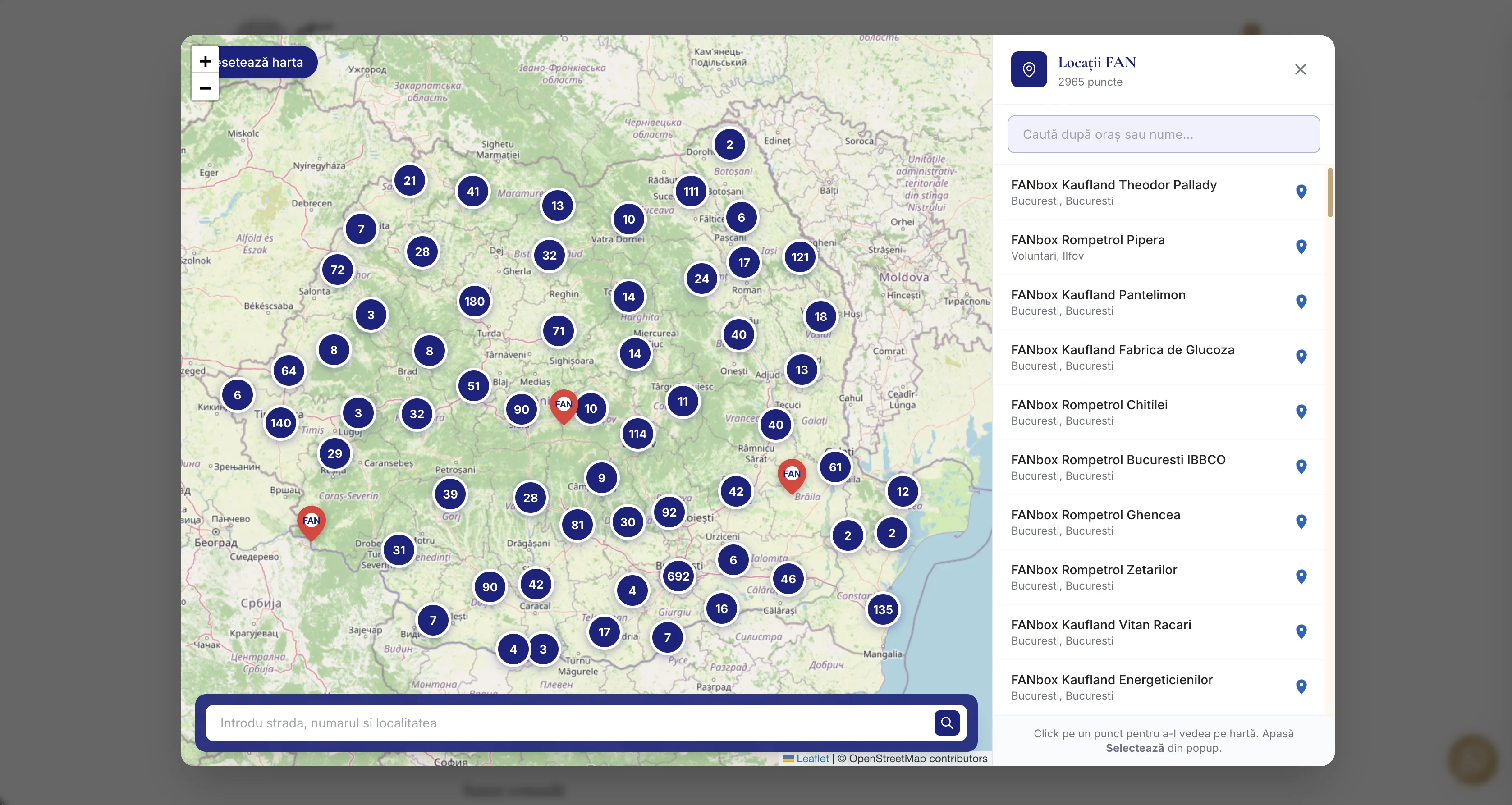Click the pin icon for FANbox Rompetrol Chitilei
The height and width of the screenshot is (805, 1512).
coord(1301,412)
